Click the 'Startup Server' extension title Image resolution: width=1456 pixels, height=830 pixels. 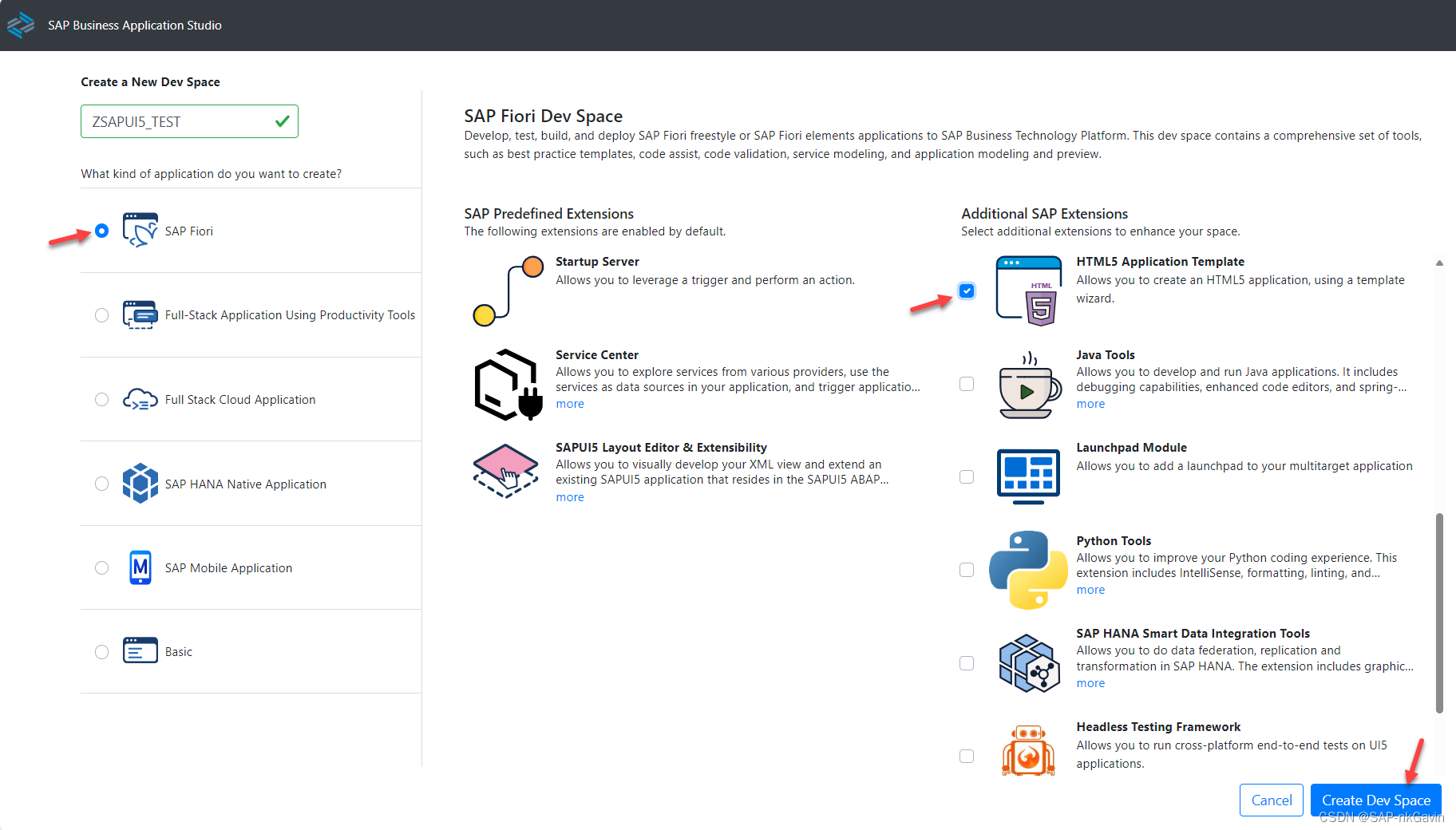click(x=597, y=262)
